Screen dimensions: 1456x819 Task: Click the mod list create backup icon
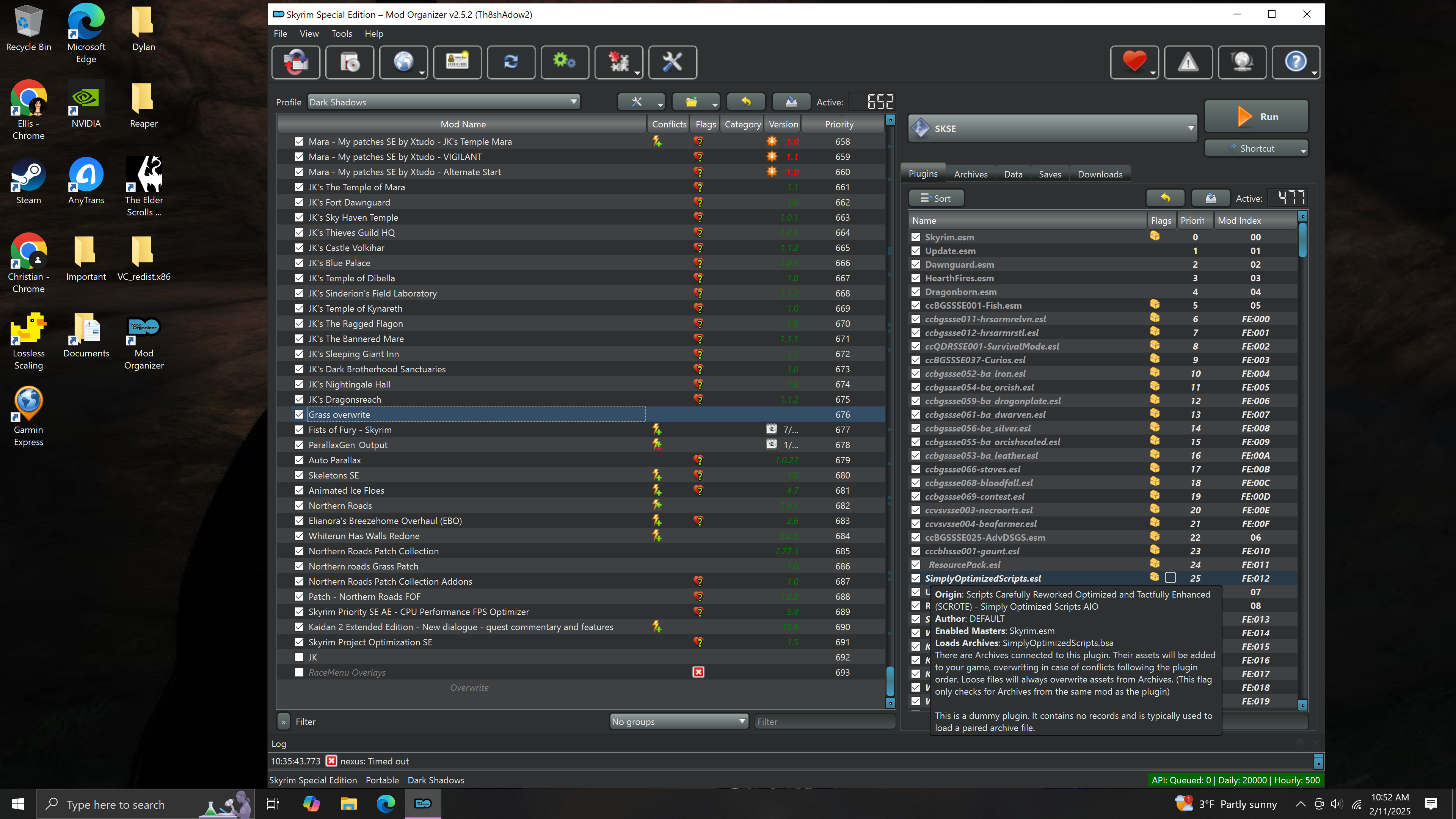791,102
